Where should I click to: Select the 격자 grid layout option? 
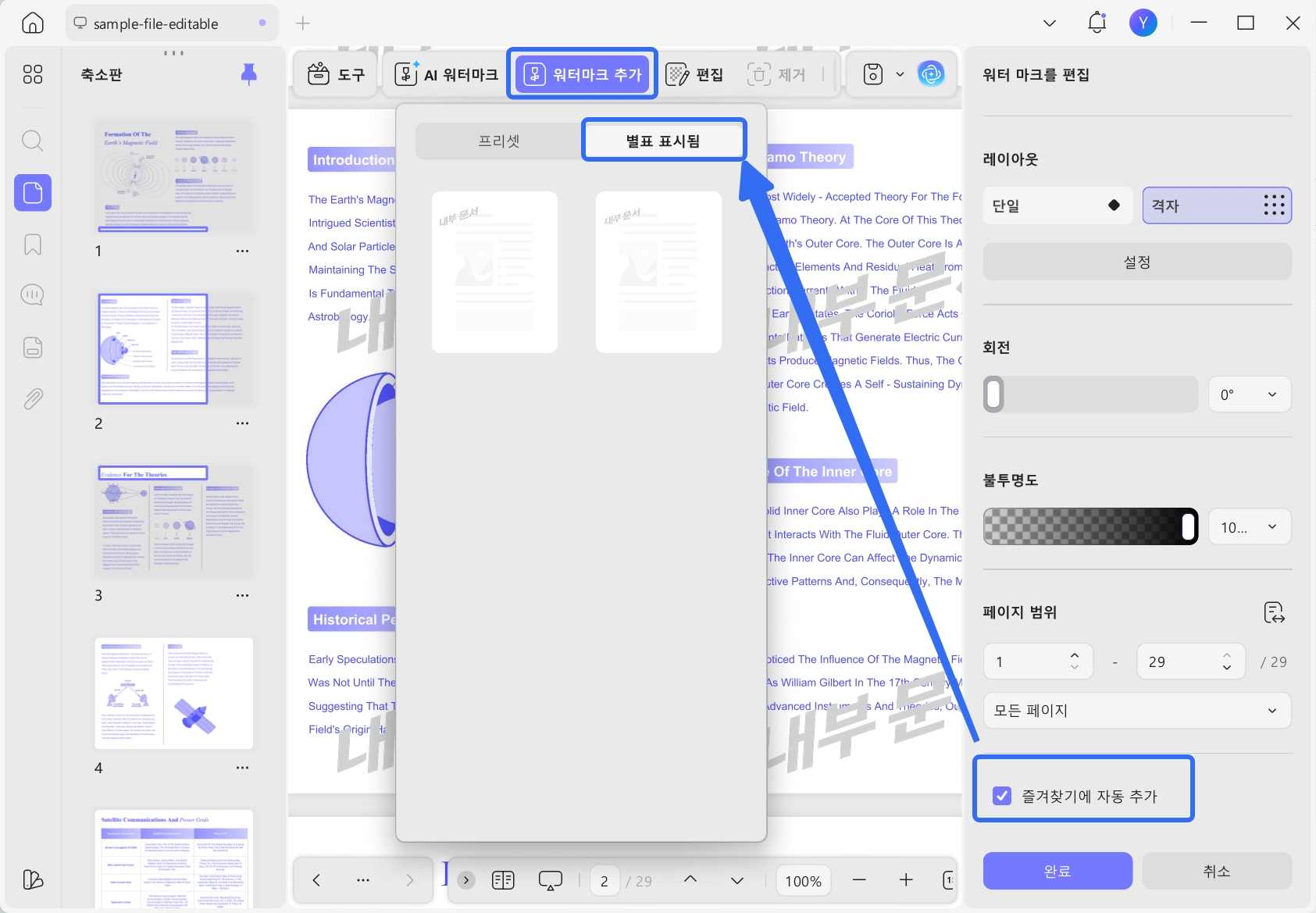[x=1217, y=206]
